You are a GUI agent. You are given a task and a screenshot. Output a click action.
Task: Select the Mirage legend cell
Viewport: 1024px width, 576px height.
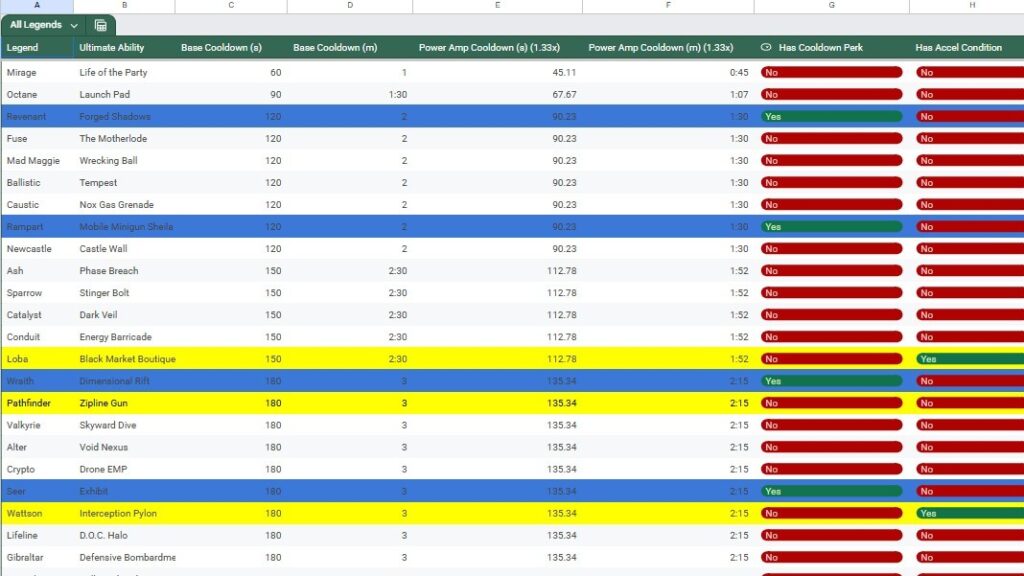[37, 72]
